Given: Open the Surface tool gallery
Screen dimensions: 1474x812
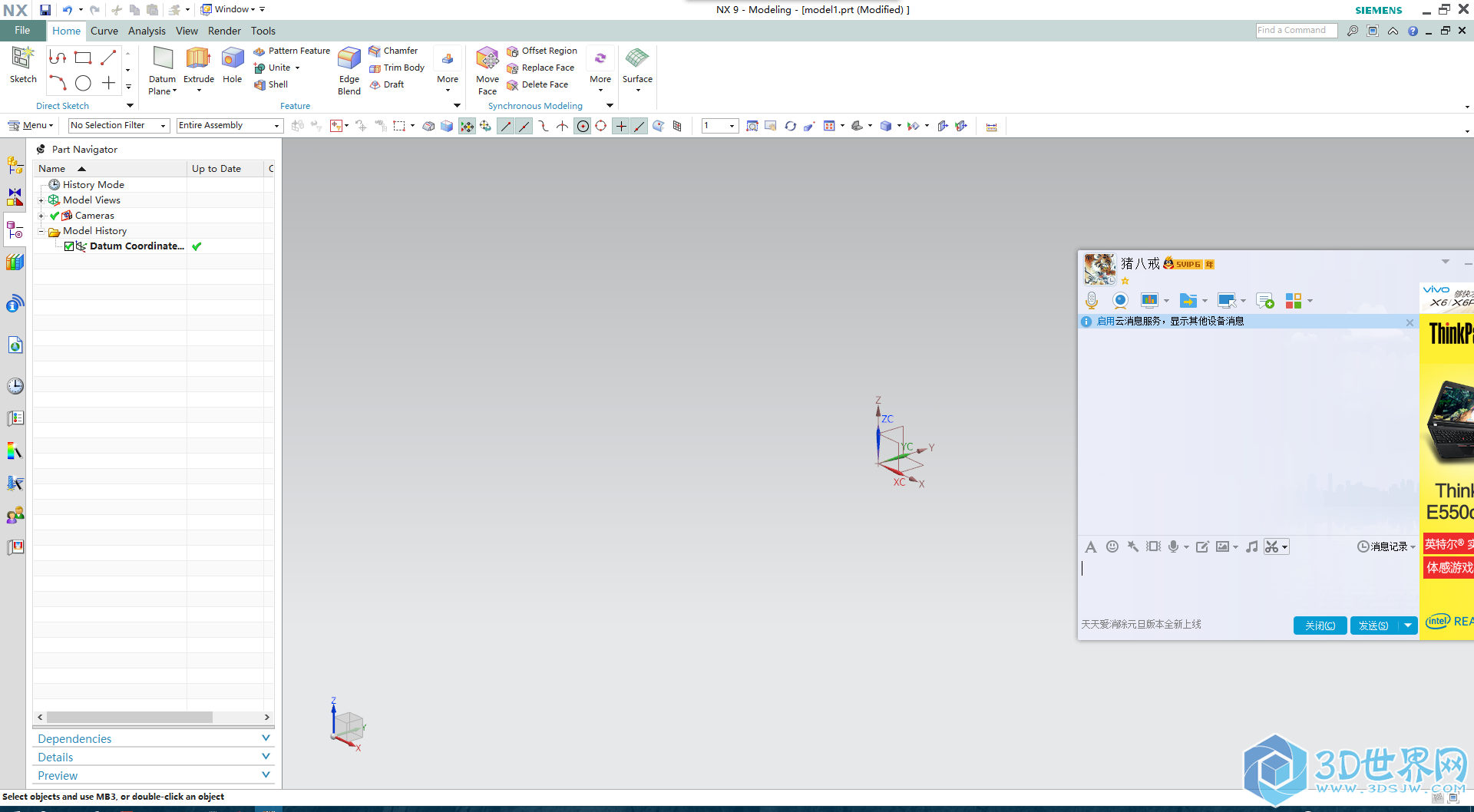Looking at the screenshot, I should [x=637, y=69].
